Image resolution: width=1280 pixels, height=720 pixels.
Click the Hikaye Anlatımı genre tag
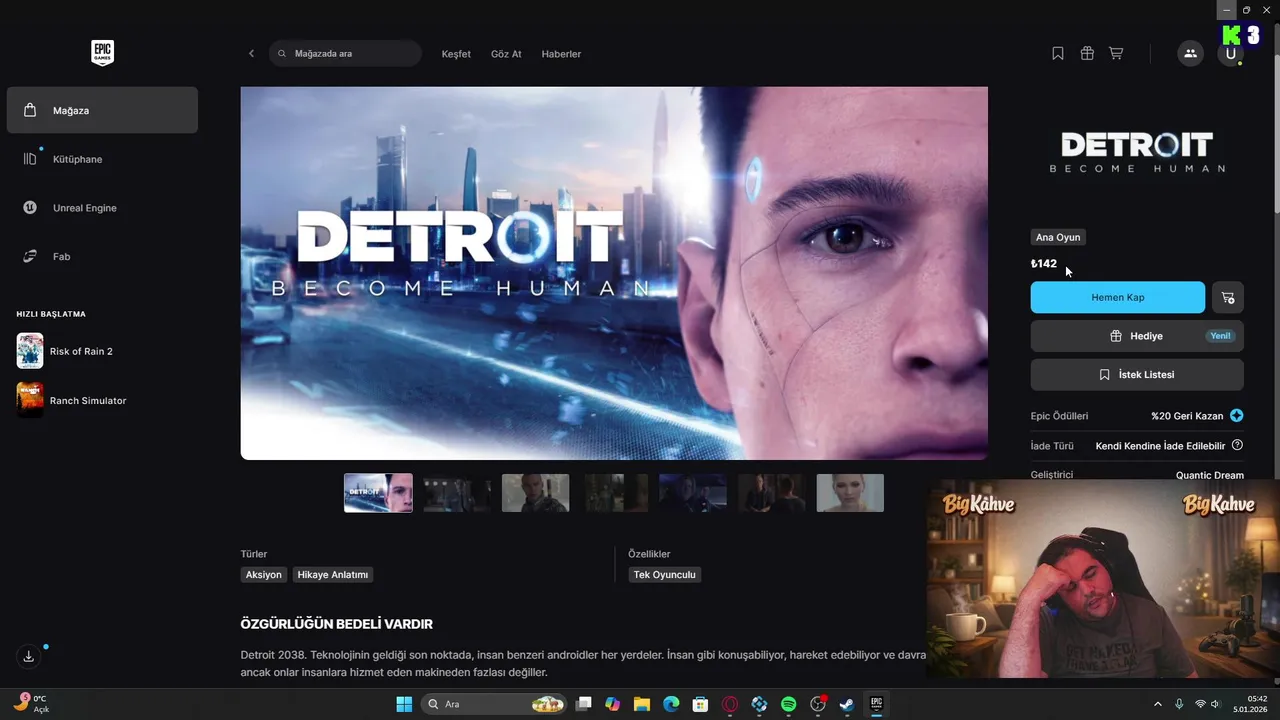point(333,575)
